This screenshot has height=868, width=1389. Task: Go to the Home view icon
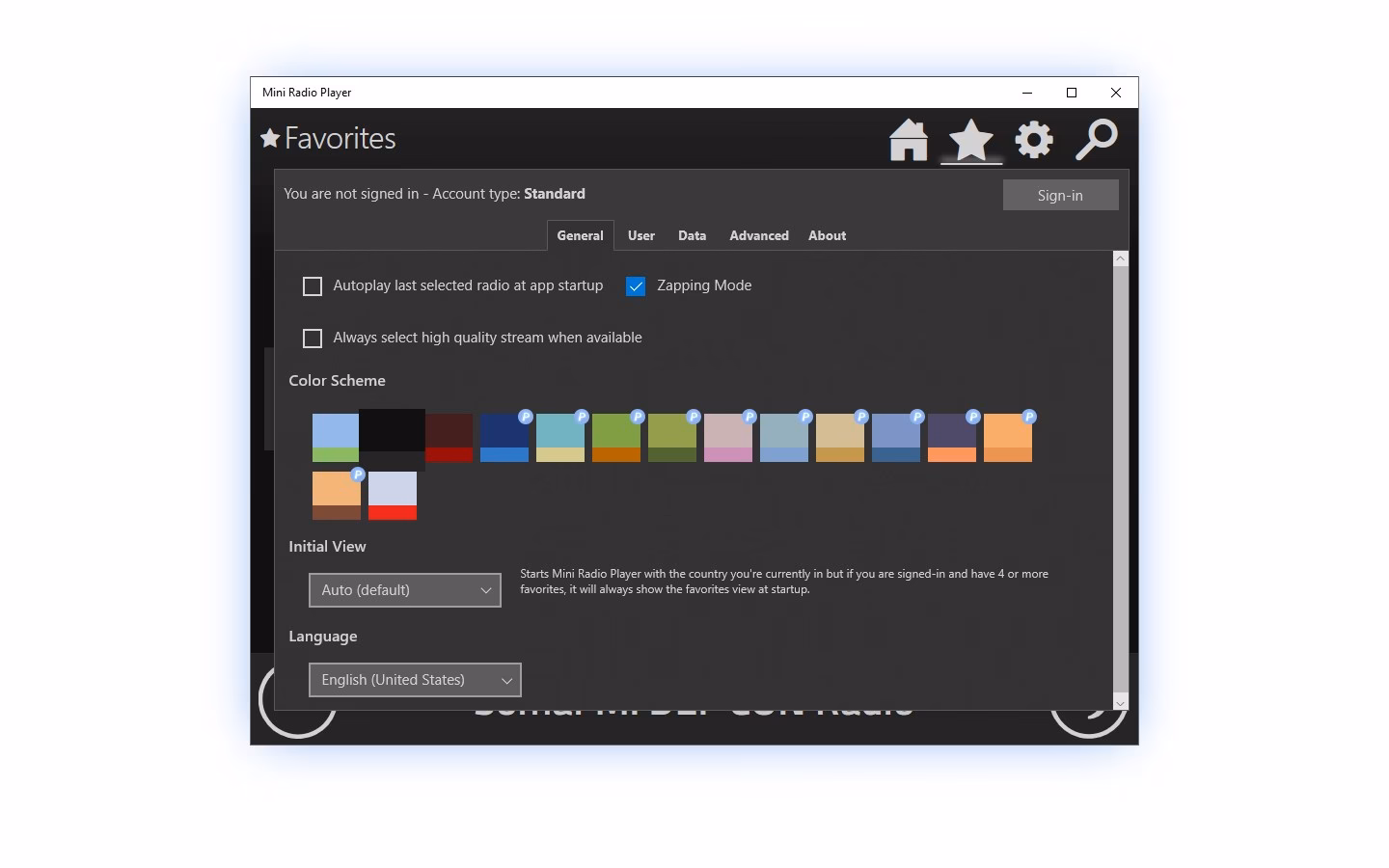click(x=909, y=140)
